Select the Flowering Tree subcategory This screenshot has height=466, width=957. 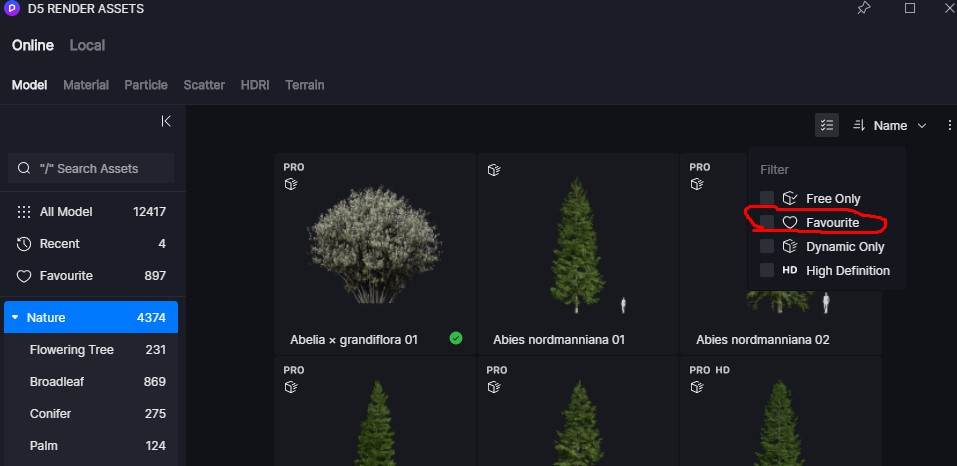[x=91, y=350]
